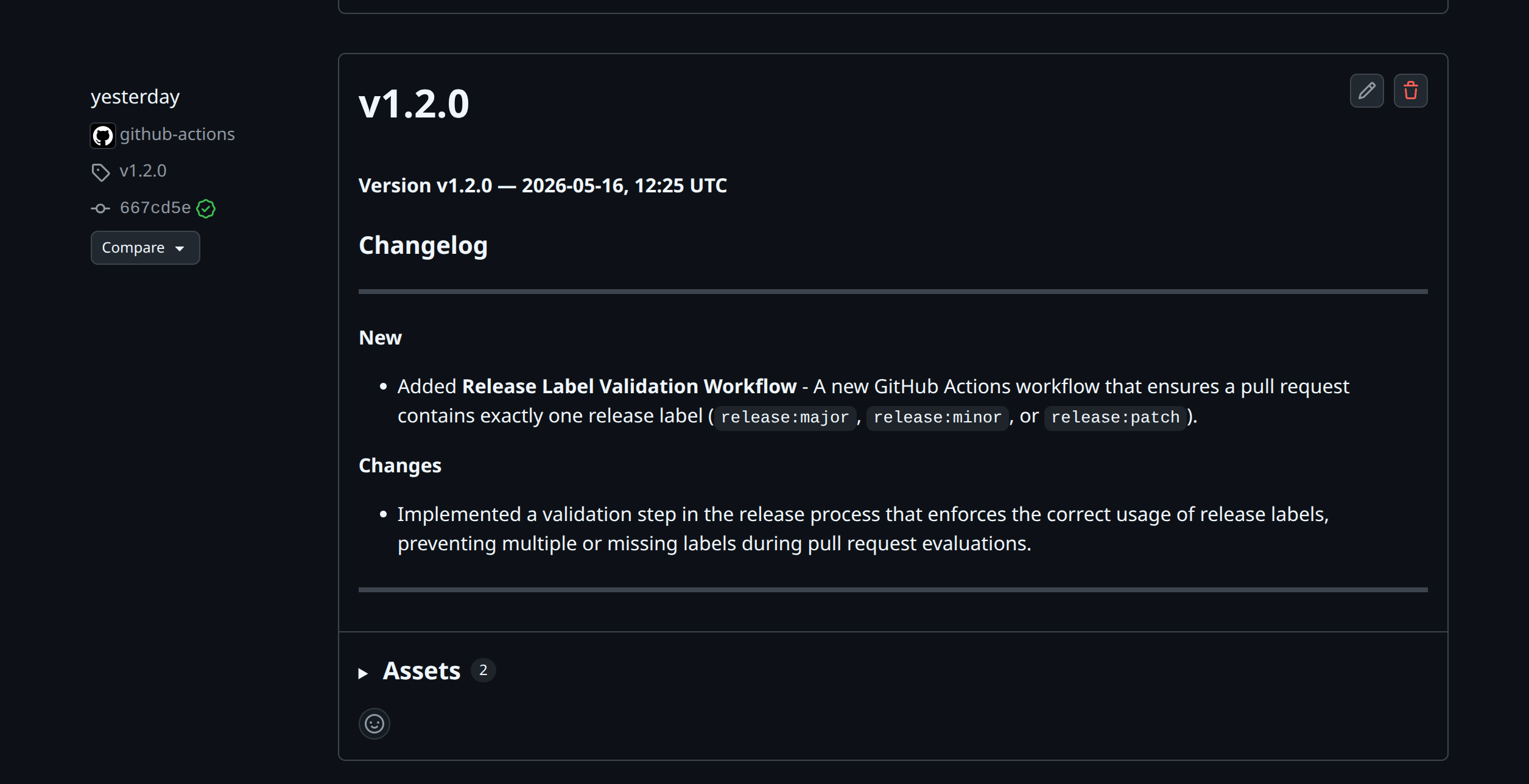Open commit 667cd5e link
The image size is (1529, 784).
pos(155,208)
